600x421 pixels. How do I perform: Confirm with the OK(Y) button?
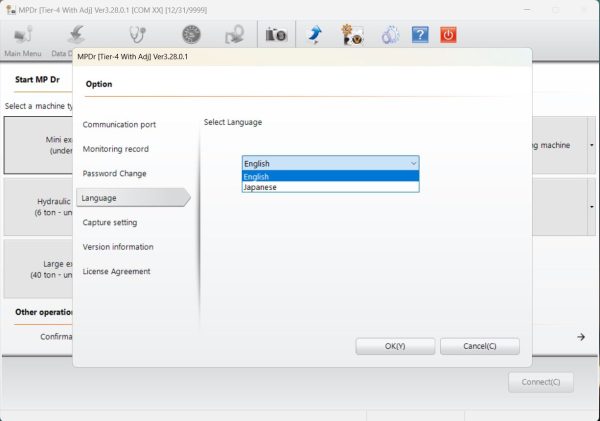click(395, 346)
